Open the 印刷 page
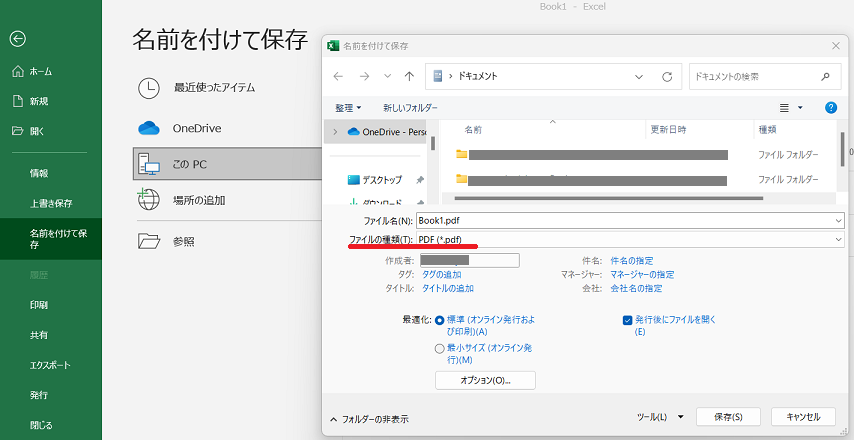Viewport: 854px width, 440px height. 39,305
